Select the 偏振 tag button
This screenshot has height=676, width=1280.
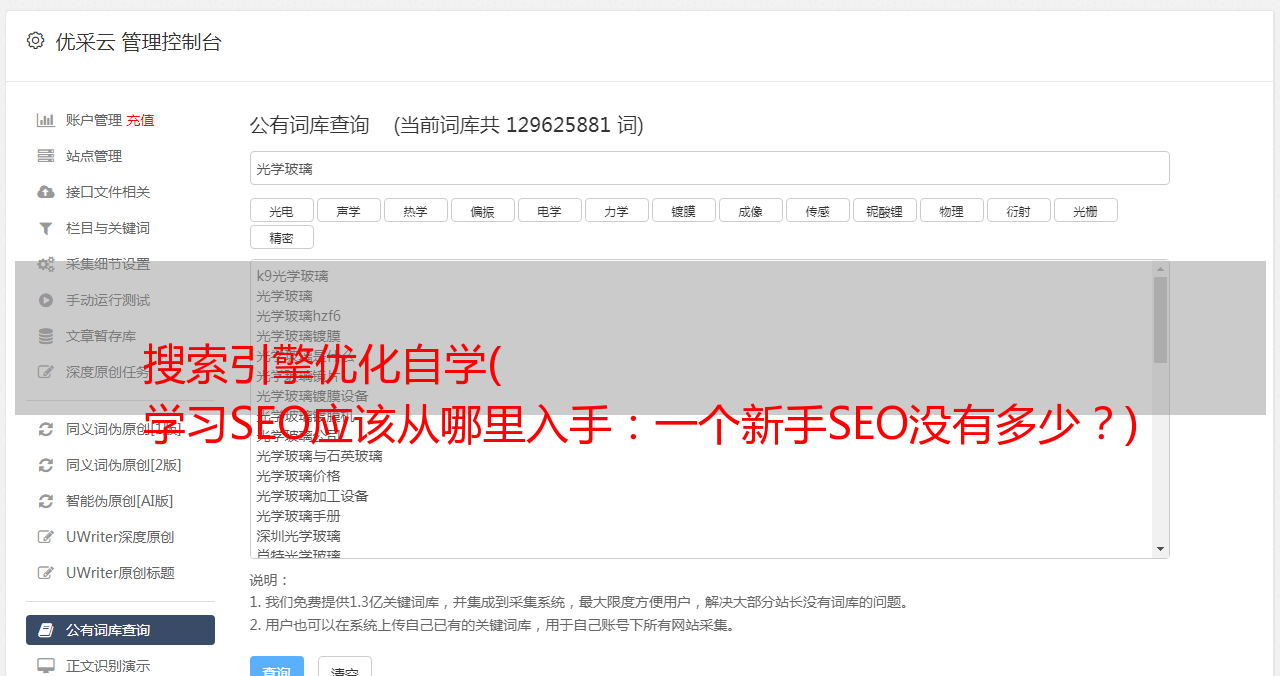[x=482, y=210]
